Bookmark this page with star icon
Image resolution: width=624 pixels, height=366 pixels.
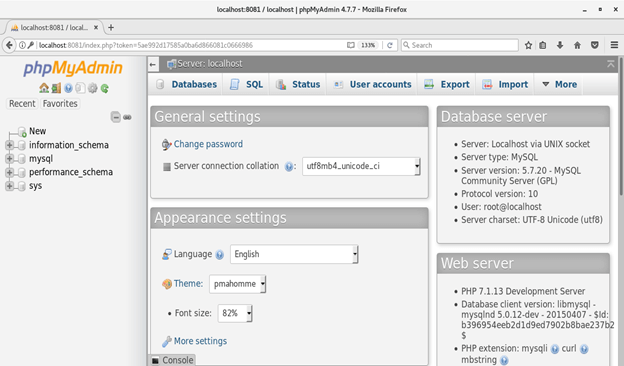click(x=528, y=45)
